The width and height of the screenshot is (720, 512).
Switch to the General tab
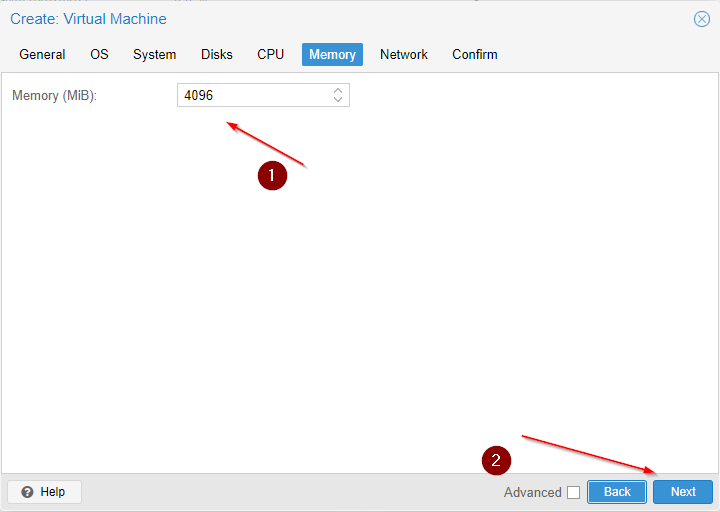click(x=42, y=54)
